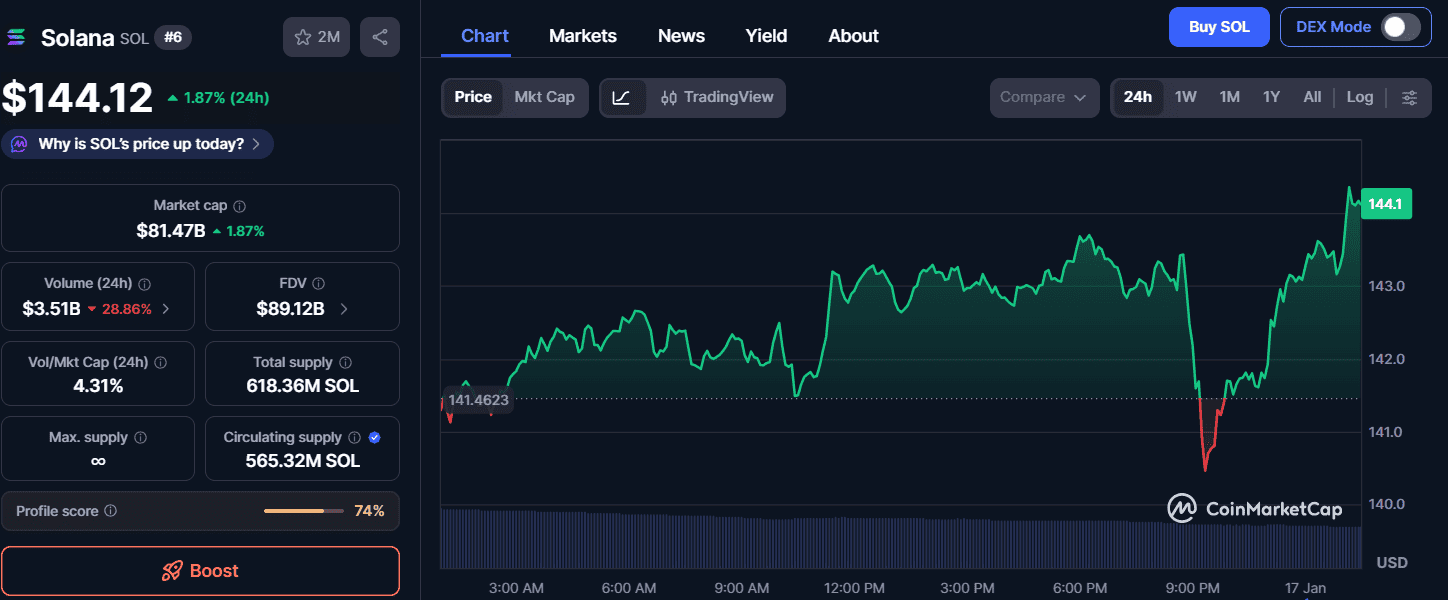This screenshot has height=600, width=1448.
Task: Expand Volume (24h) details arrow
Action: point(165,309)
